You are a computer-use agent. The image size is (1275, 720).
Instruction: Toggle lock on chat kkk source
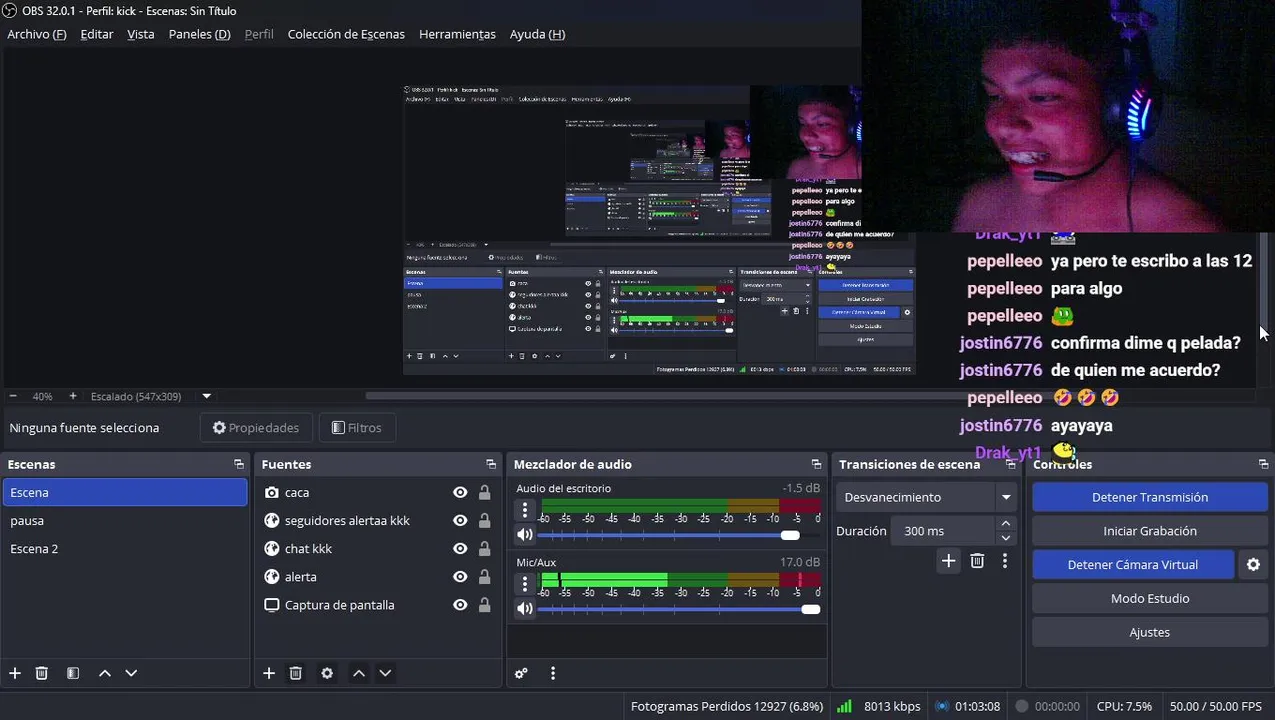click(484, 548)
